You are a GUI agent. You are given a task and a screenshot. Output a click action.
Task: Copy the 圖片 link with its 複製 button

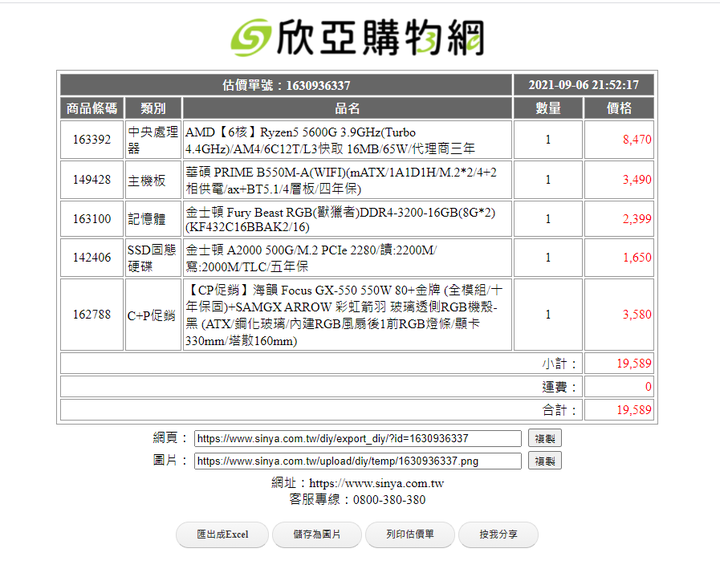[545, 461]
